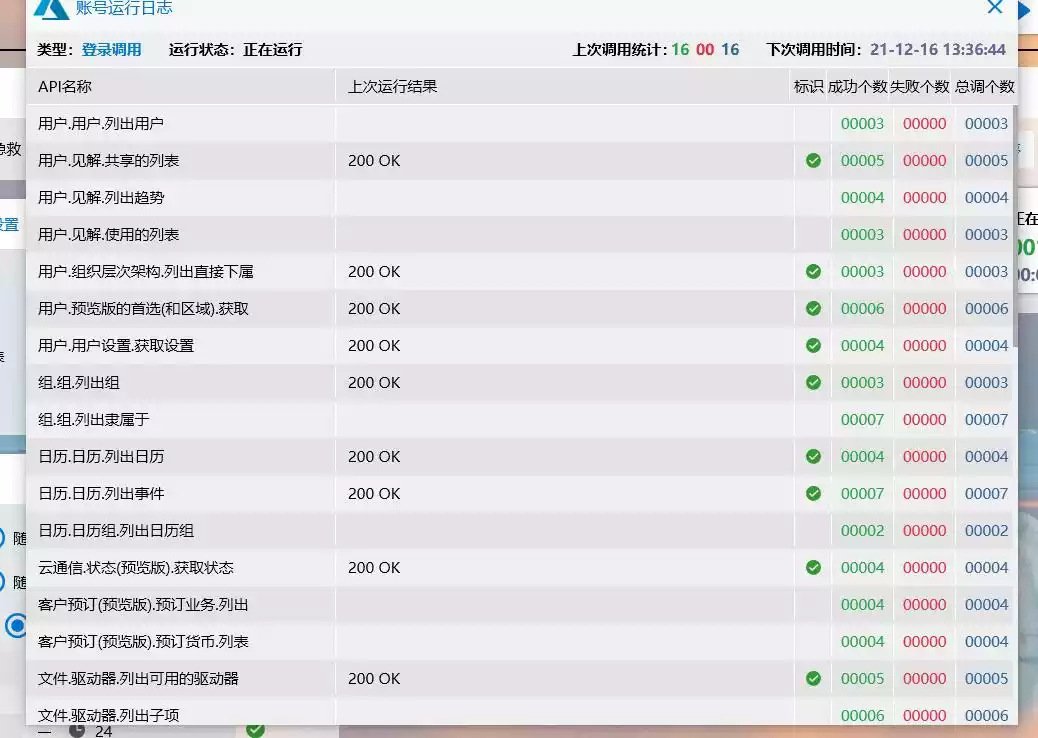Select the selected blue radio button at left
This screenshot has width=1038, height=738.
click(15, 625)
